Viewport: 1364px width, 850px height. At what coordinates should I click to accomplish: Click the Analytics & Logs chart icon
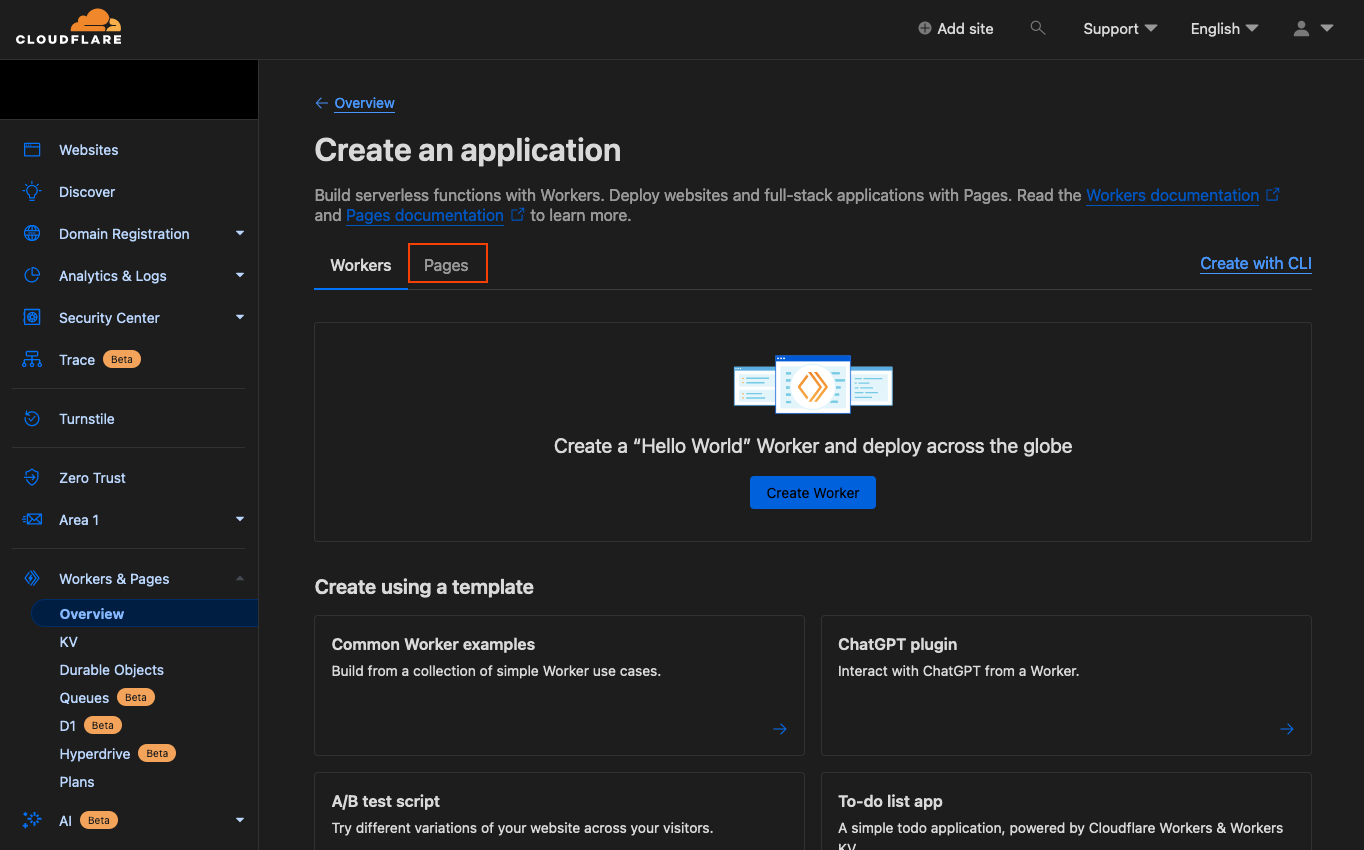[x=32, y=276]
